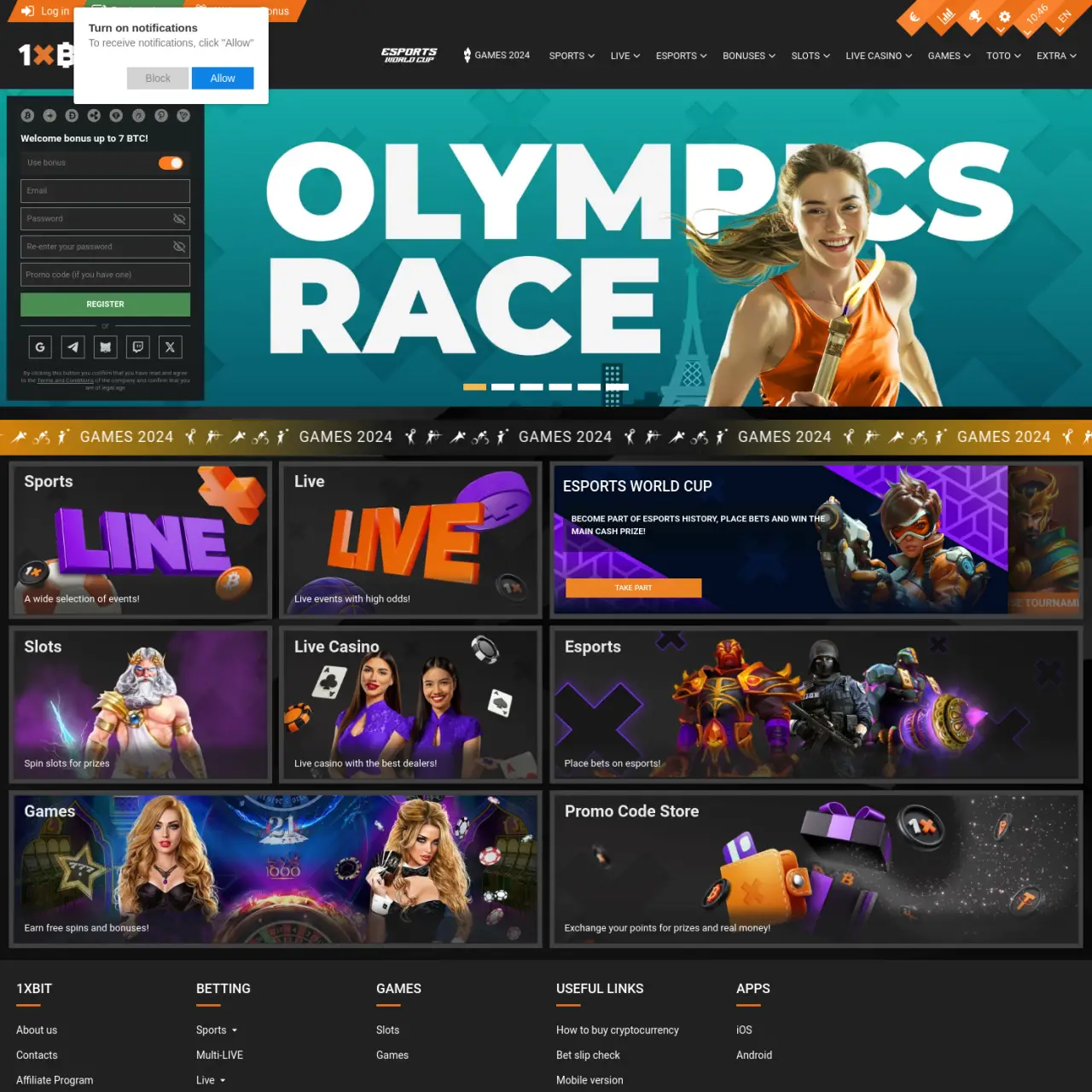Open the Terms and Conditions link

[66, 380]
